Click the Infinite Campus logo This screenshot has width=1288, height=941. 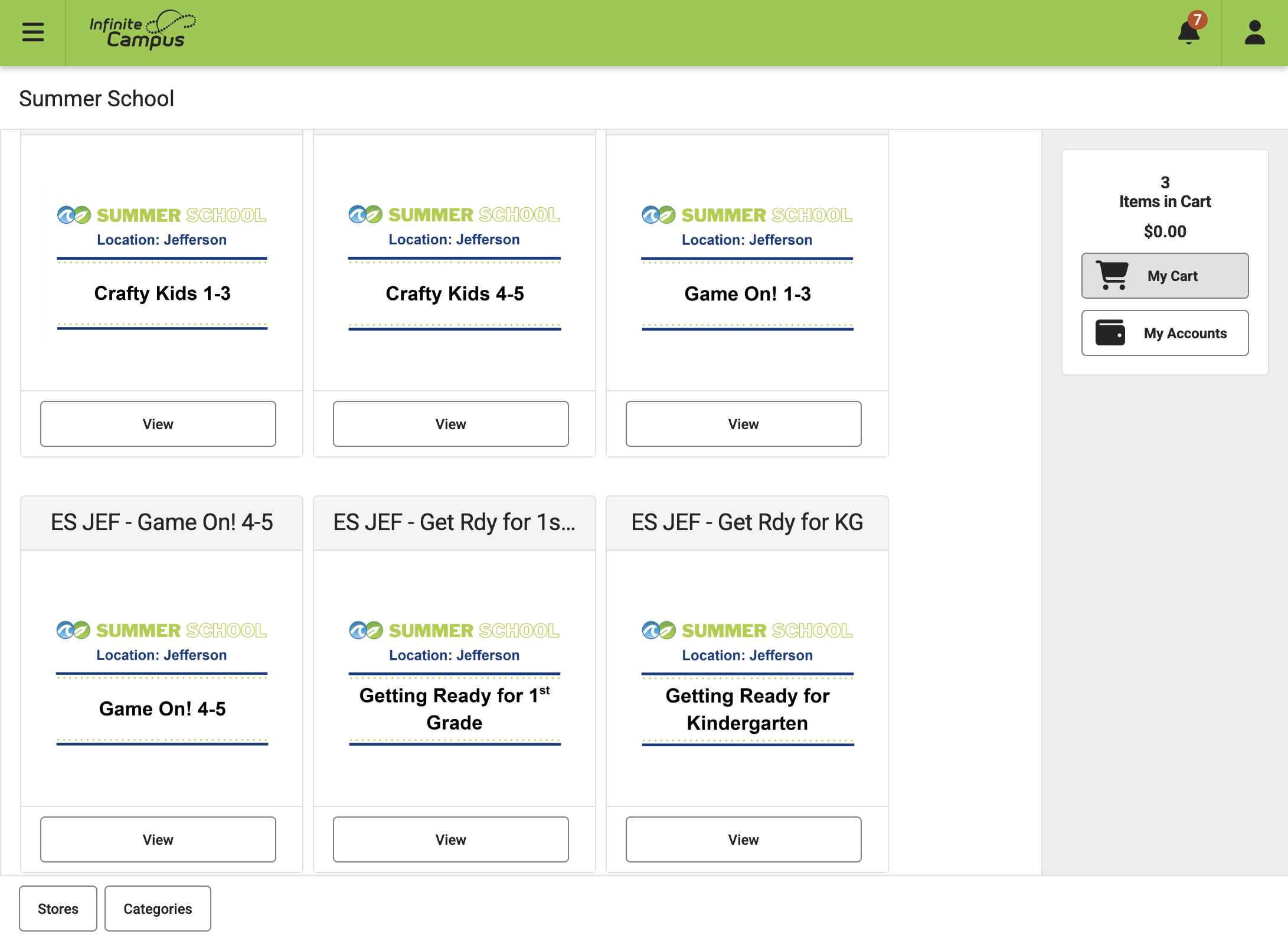(142, 30)
